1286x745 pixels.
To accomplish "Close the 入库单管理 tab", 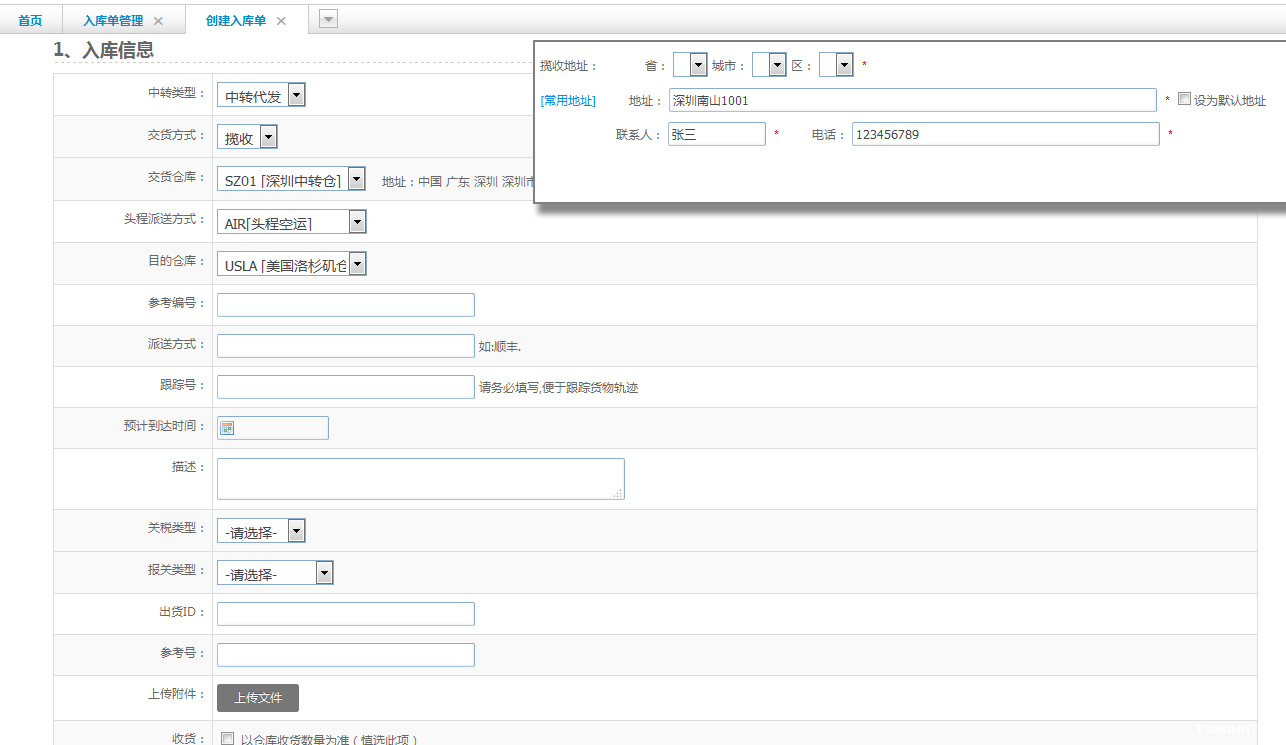I will 158,21.
